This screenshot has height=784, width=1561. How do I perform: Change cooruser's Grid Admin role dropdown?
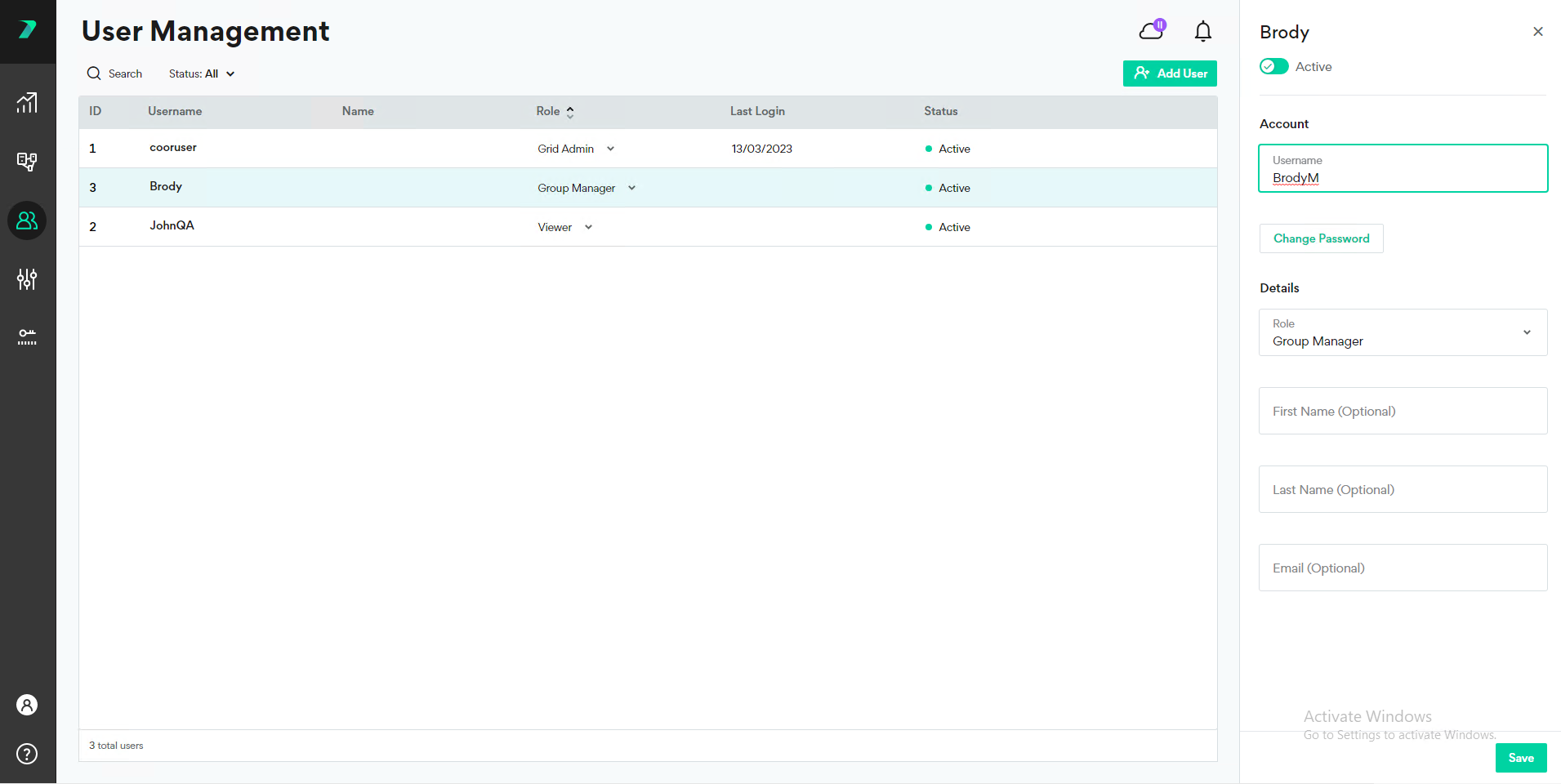coord(610,149)
